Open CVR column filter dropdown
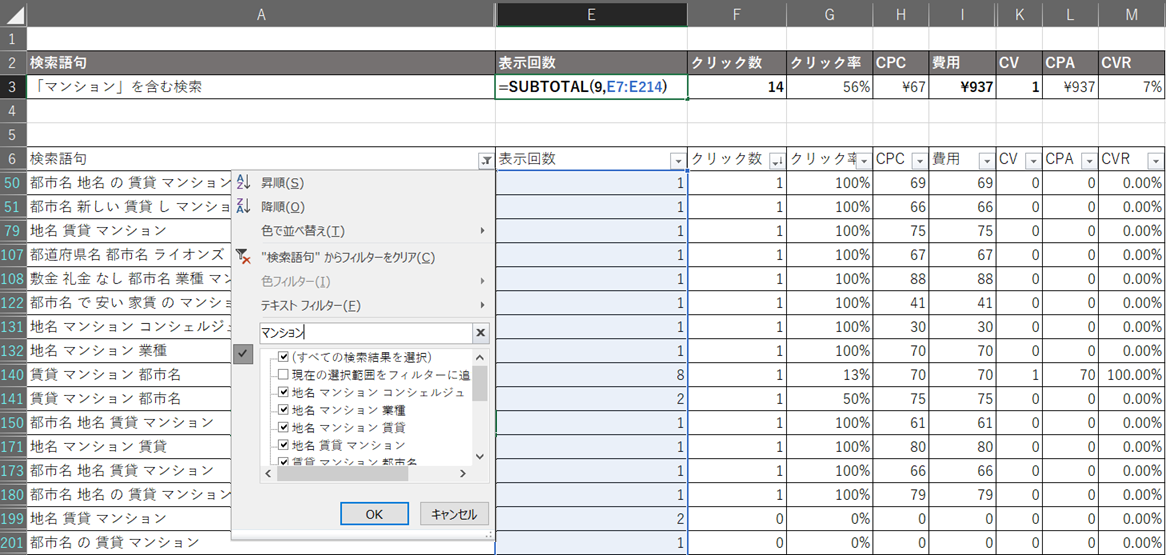1166x555 pixels. pyautogui.click(x=1154, y=160)
